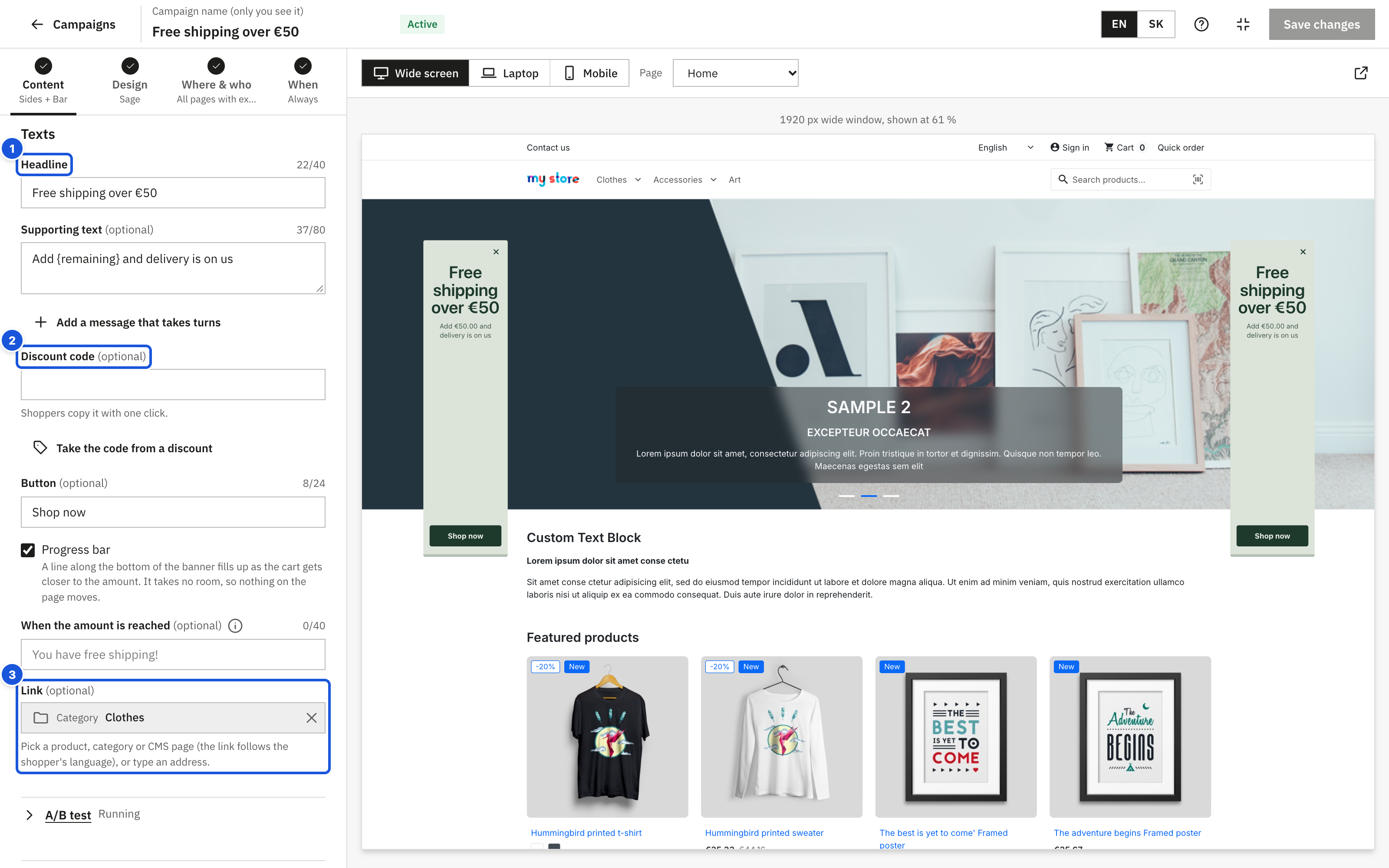Screen dimensions: 1389x868
Task: Click the Hummingbird printed sweater thumbnail
Action: coord(781,736)
